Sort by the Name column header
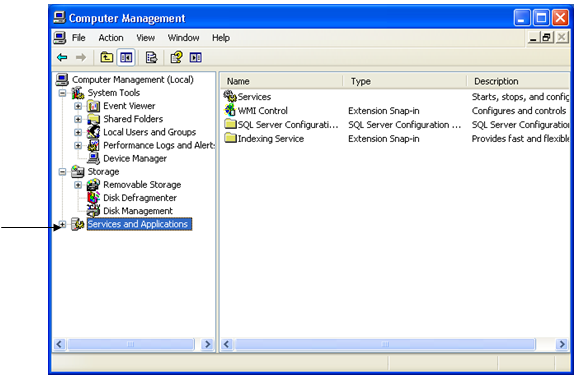 click(281, 81)
